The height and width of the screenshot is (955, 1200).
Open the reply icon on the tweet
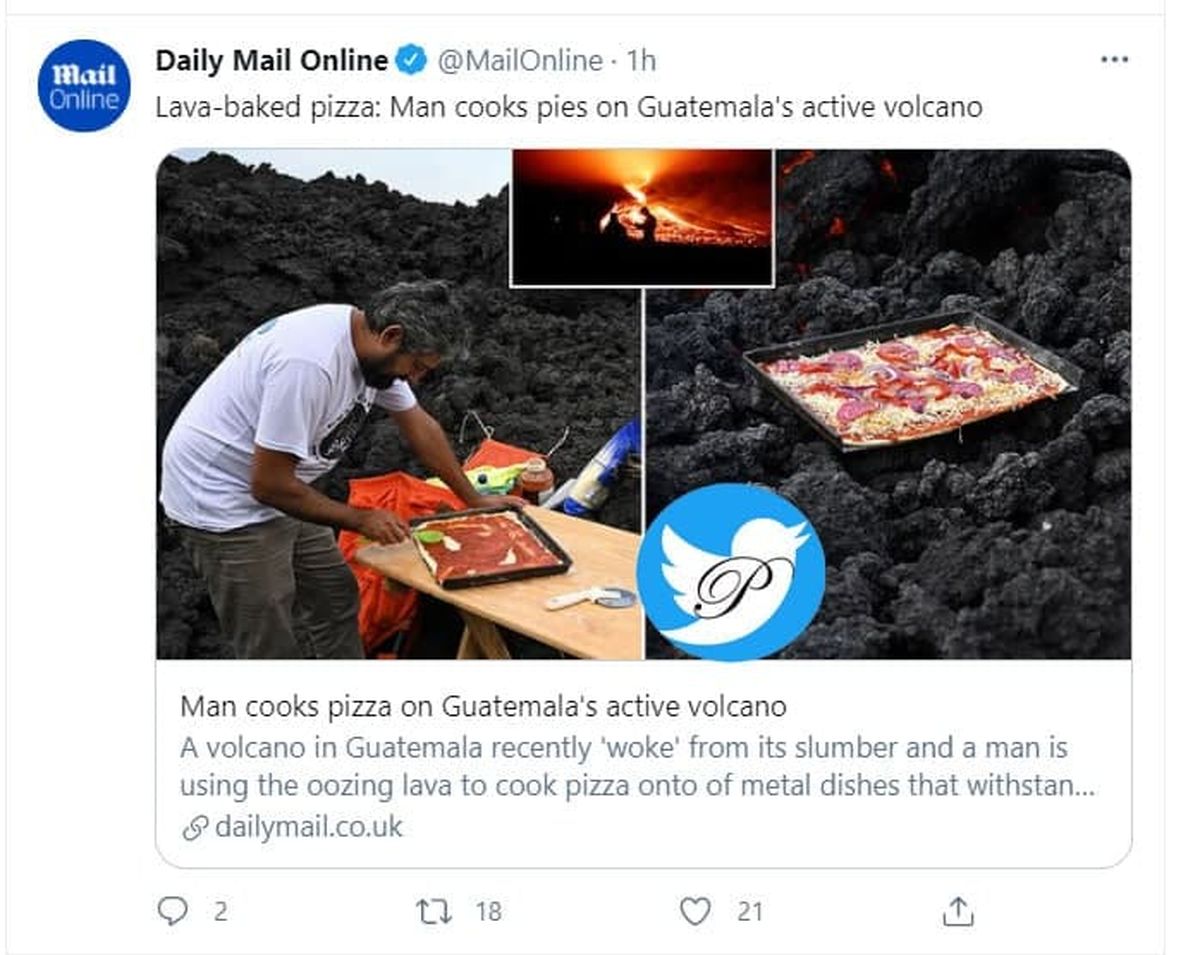[174, 910]
